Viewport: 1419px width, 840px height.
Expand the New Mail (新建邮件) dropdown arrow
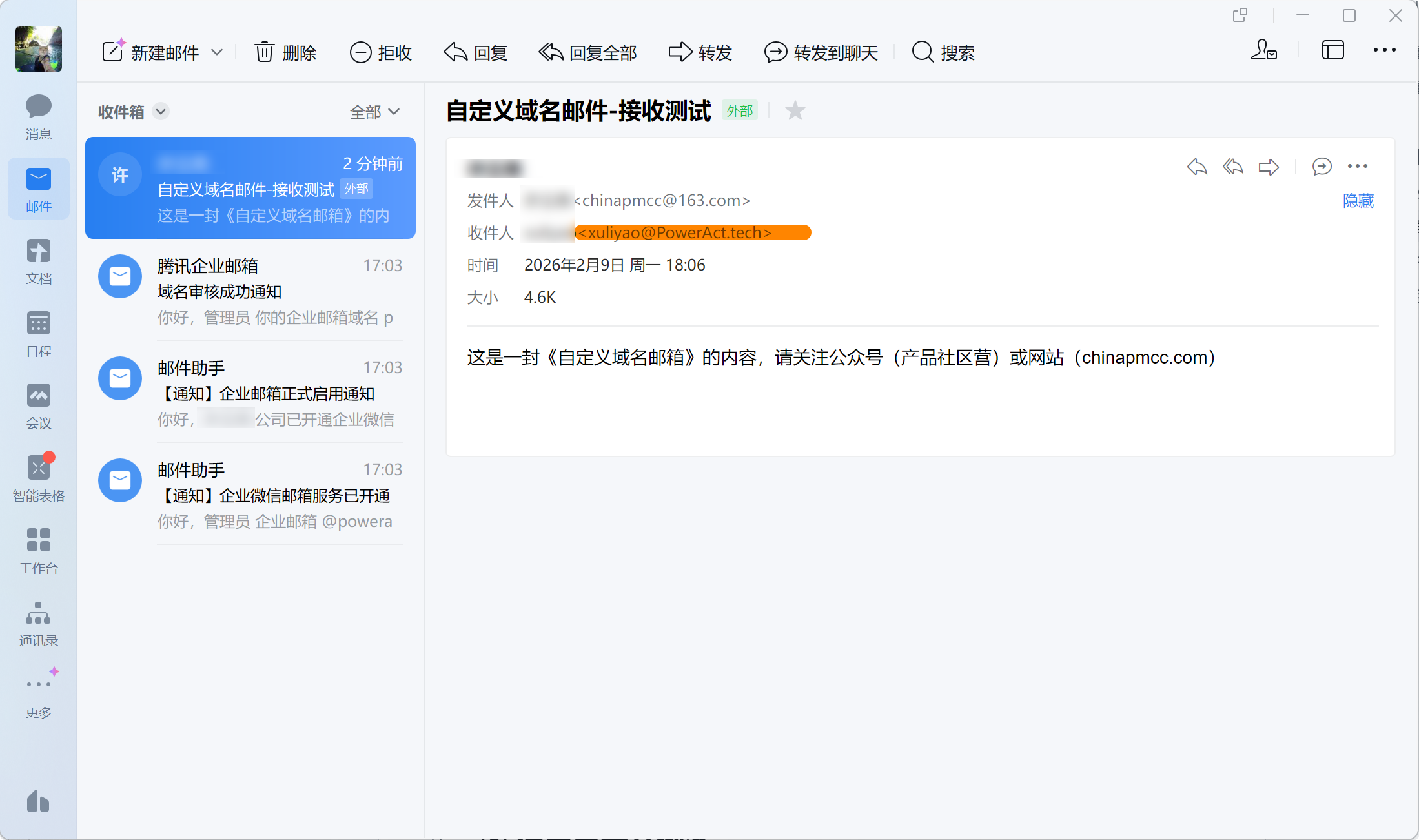218,52
